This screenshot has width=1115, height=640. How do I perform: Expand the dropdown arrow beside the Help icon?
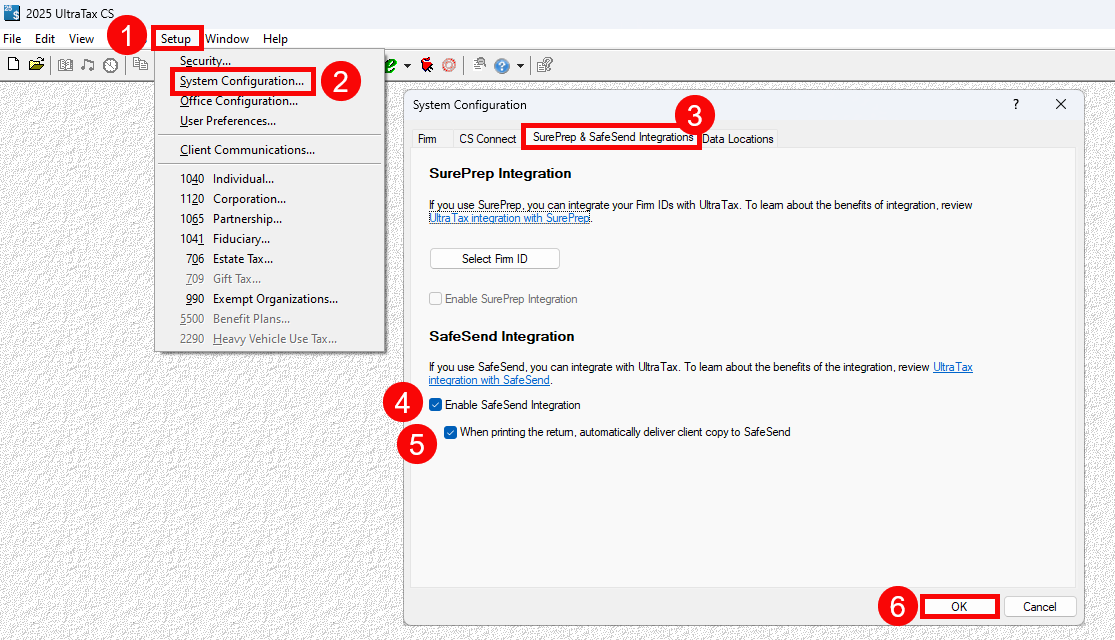point(520,66)
